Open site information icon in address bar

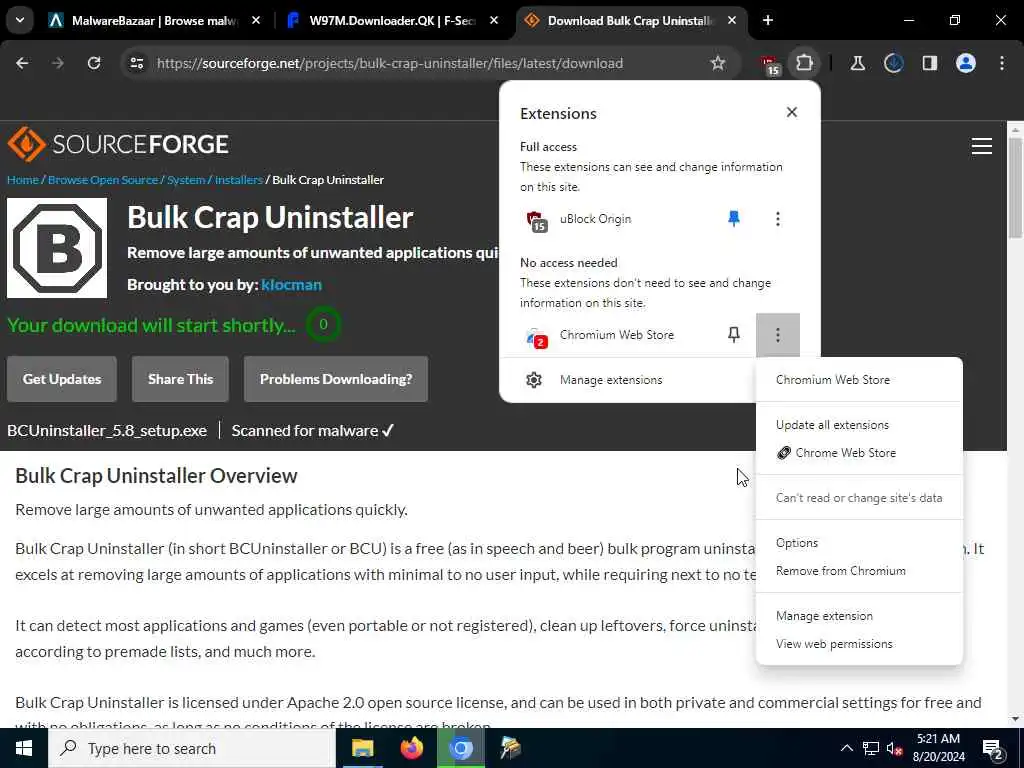(x=137, y=63)
